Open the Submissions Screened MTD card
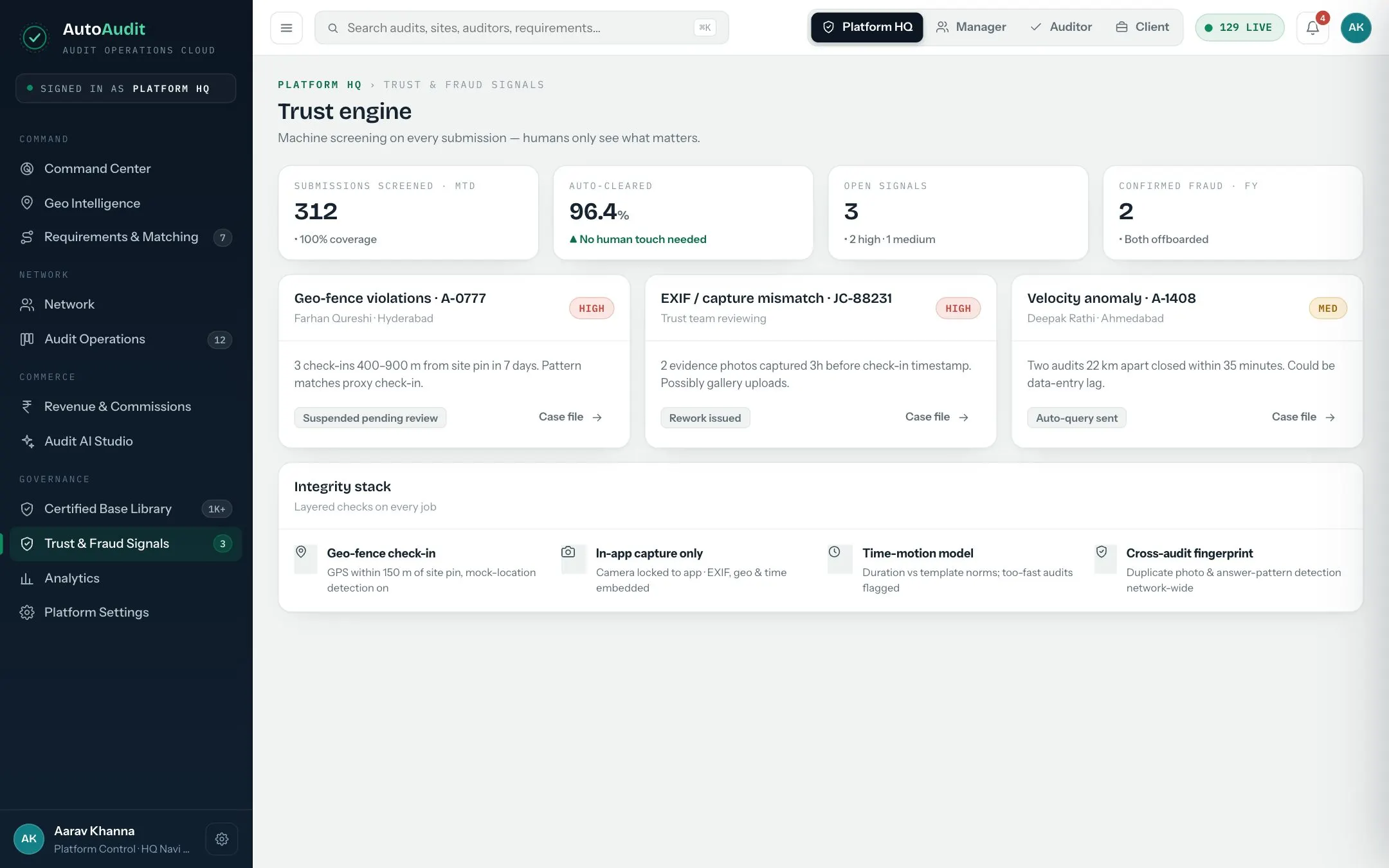 [x=408, y=213]
